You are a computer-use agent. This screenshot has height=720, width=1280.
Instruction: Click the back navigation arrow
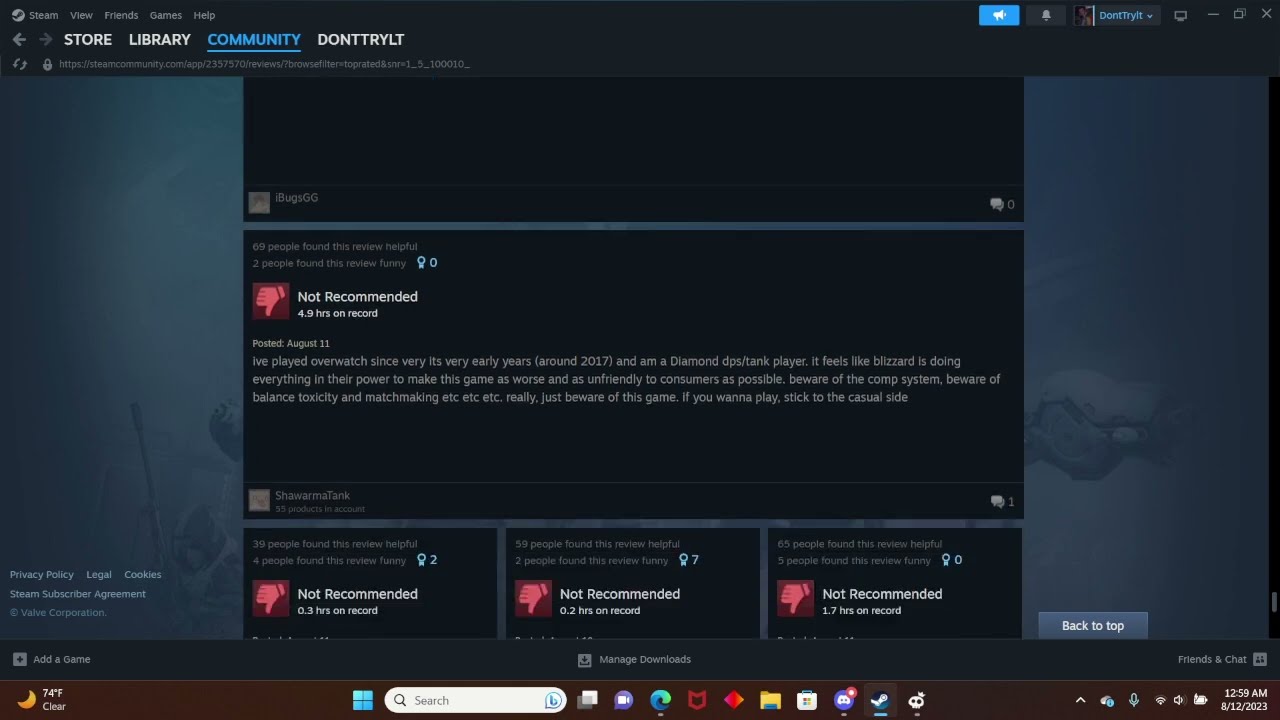[19, 40]
